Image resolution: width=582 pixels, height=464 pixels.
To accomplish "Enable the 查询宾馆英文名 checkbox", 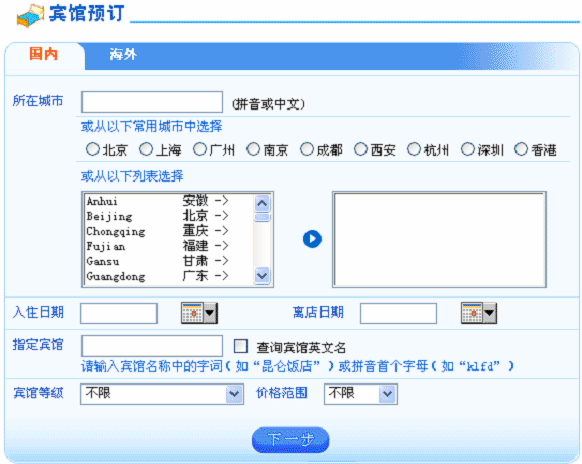I will coord(241,346).
